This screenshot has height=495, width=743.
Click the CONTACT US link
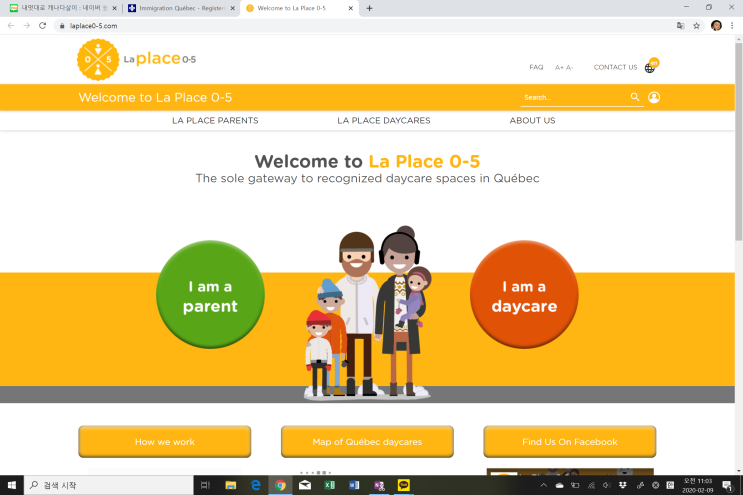tap(616, 67)
